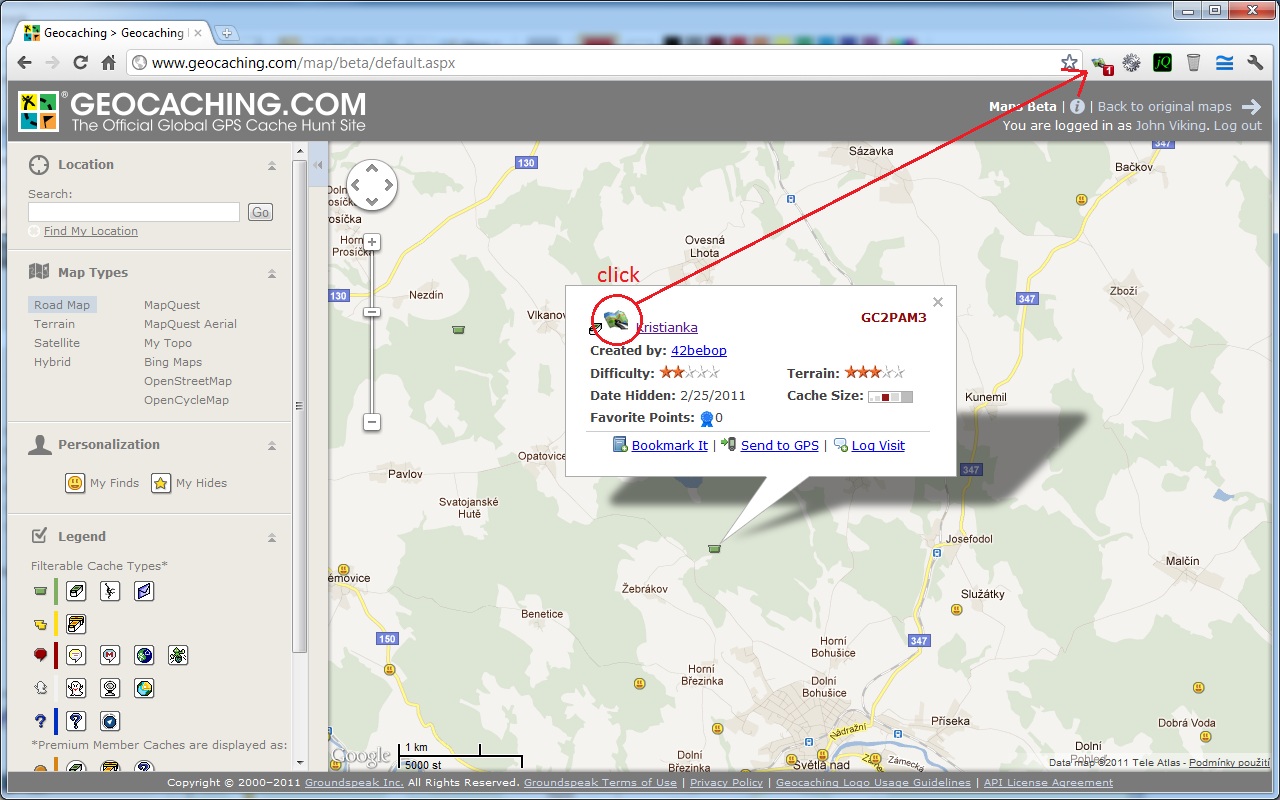This screenshot has width=1280, height=800.
Task: Click the zoom out minus button on map
Action: tap(372, 422)
